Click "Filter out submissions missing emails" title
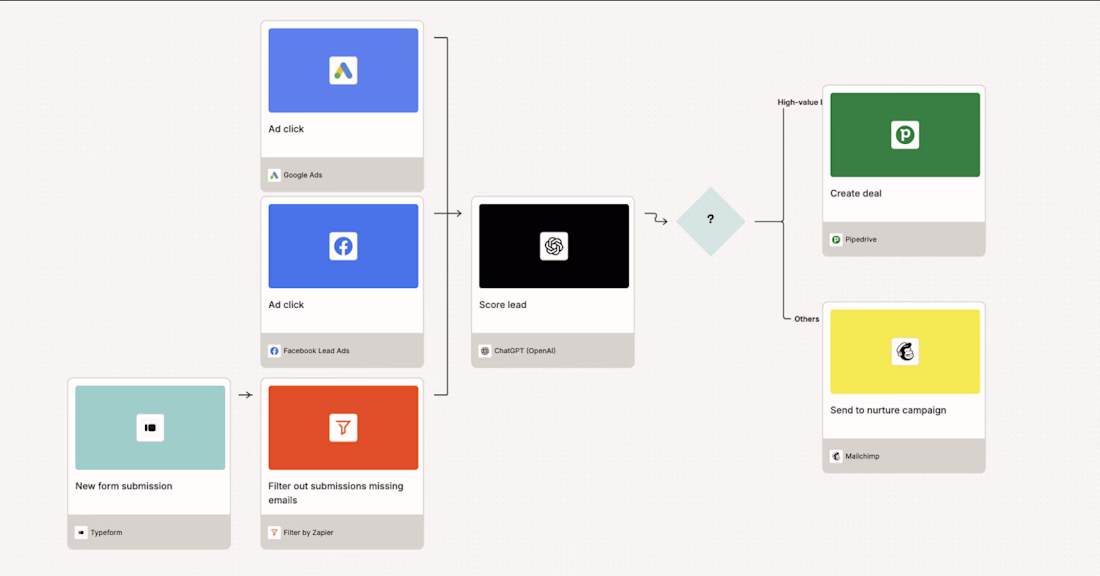The image size is (1100, 576). click(336, 493)
